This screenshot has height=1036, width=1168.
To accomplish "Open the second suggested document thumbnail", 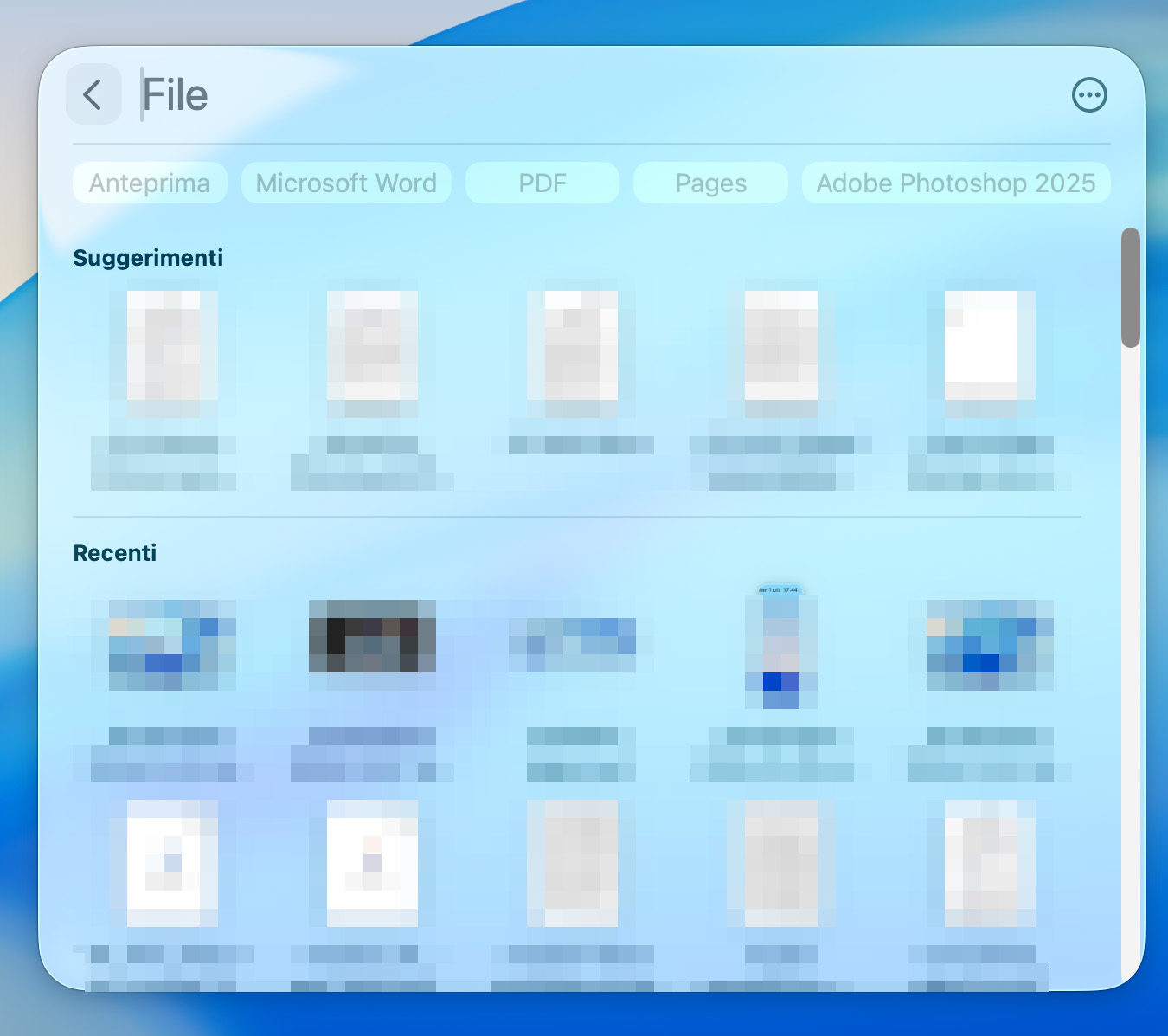I will coord(372,346).
